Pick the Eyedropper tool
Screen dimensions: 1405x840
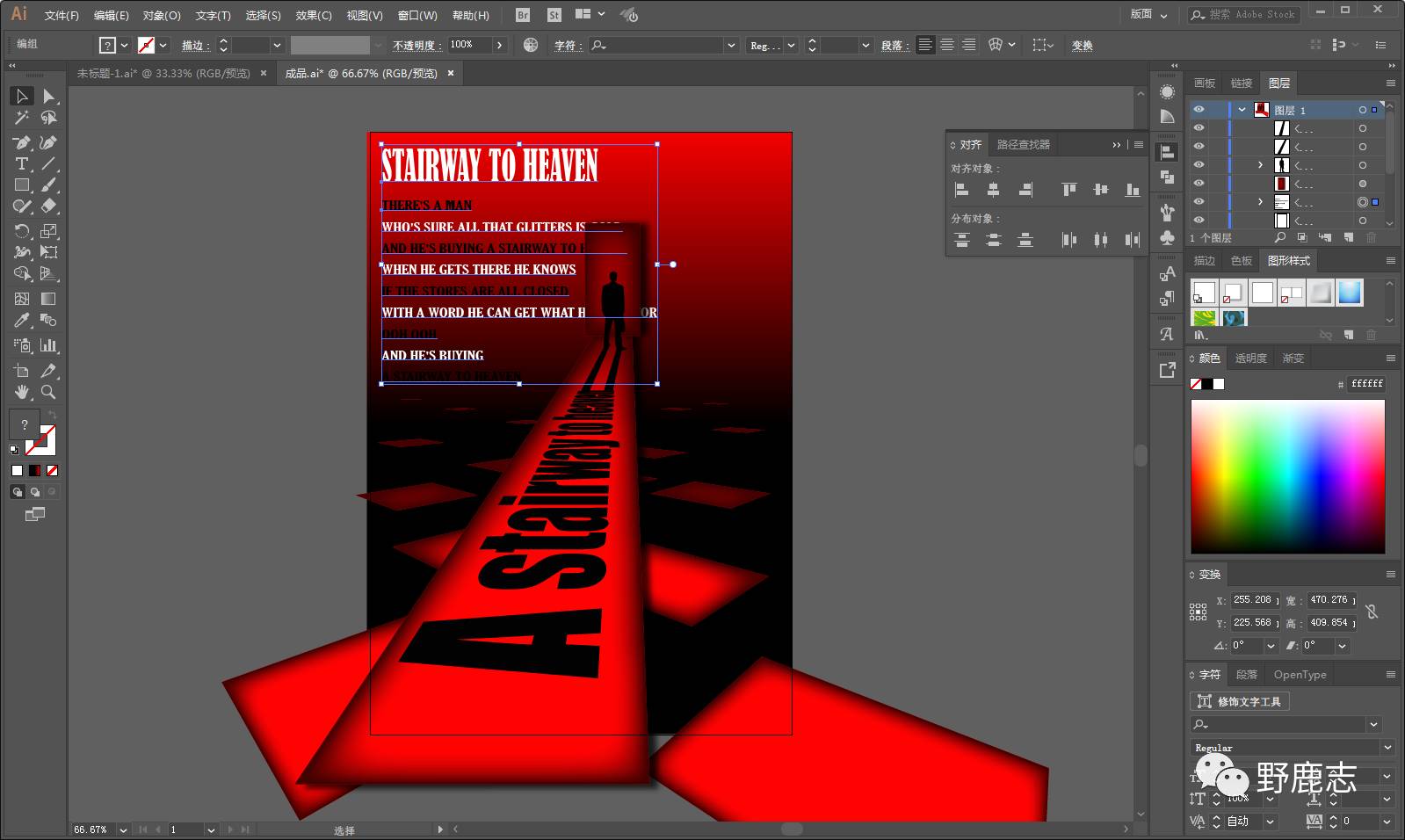coord(22,321)
